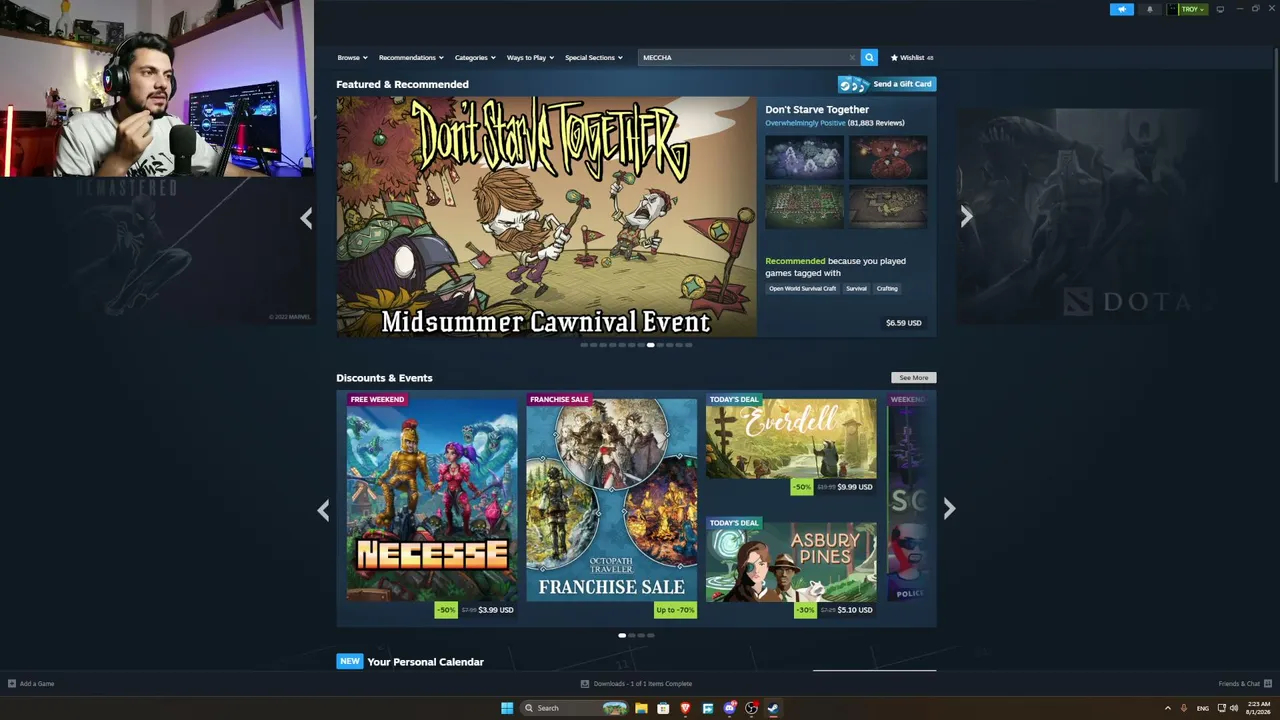Image resolution: width=1280 pixels, height=720 pixels.
Task: Expand the Recommendations menu
Action: 411,58
